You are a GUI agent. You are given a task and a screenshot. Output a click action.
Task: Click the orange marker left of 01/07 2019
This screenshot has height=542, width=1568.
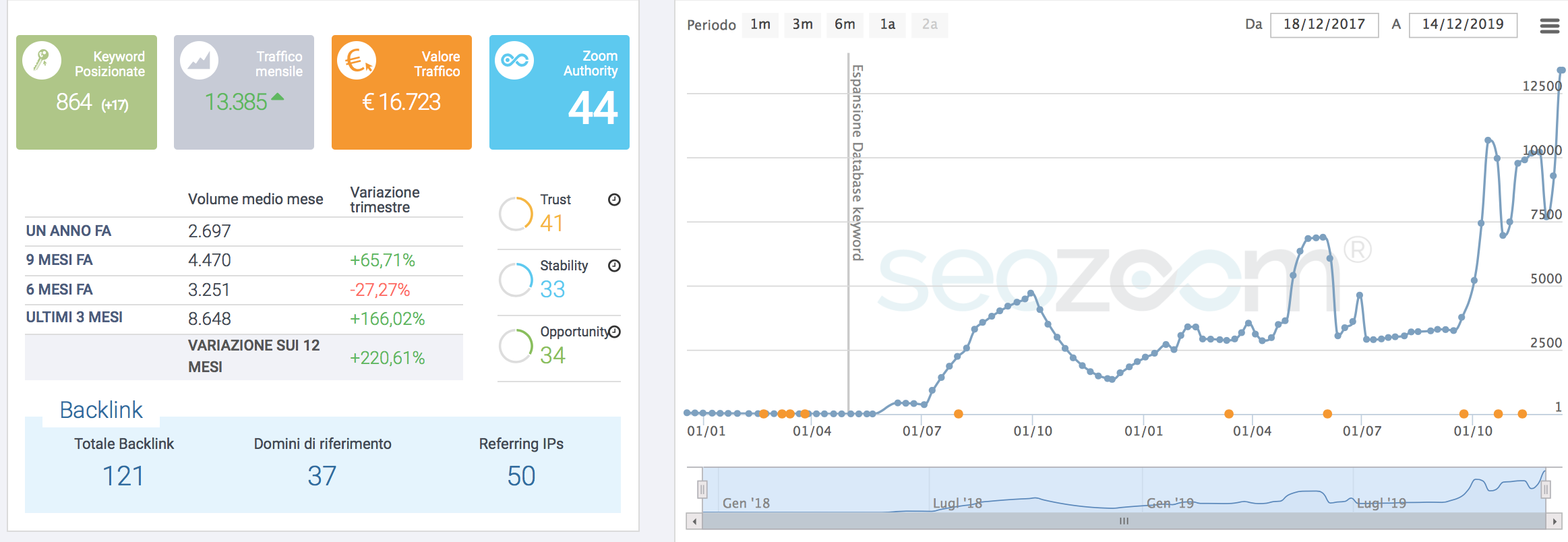(1327, 414)
